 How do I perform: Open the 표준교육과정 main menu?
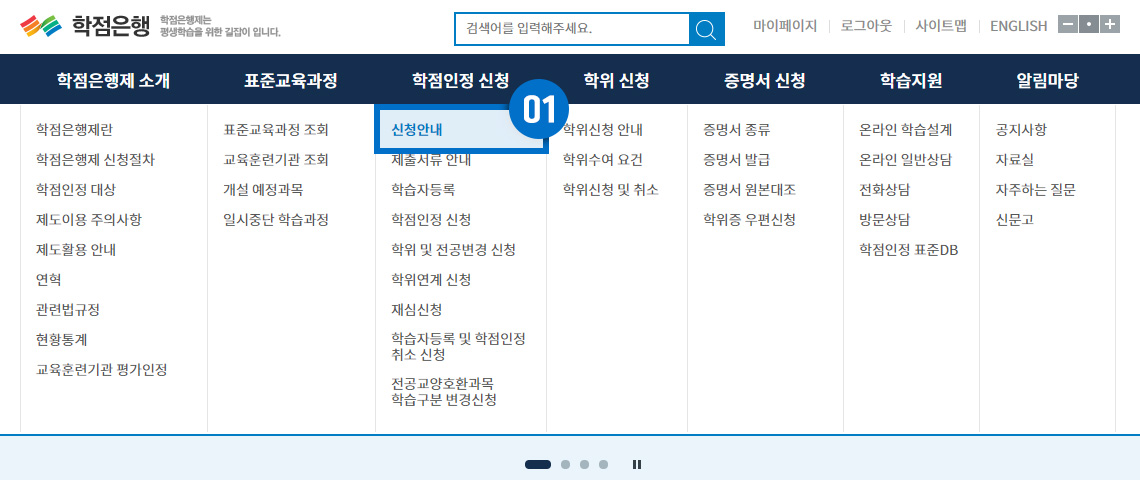point(290,81)
